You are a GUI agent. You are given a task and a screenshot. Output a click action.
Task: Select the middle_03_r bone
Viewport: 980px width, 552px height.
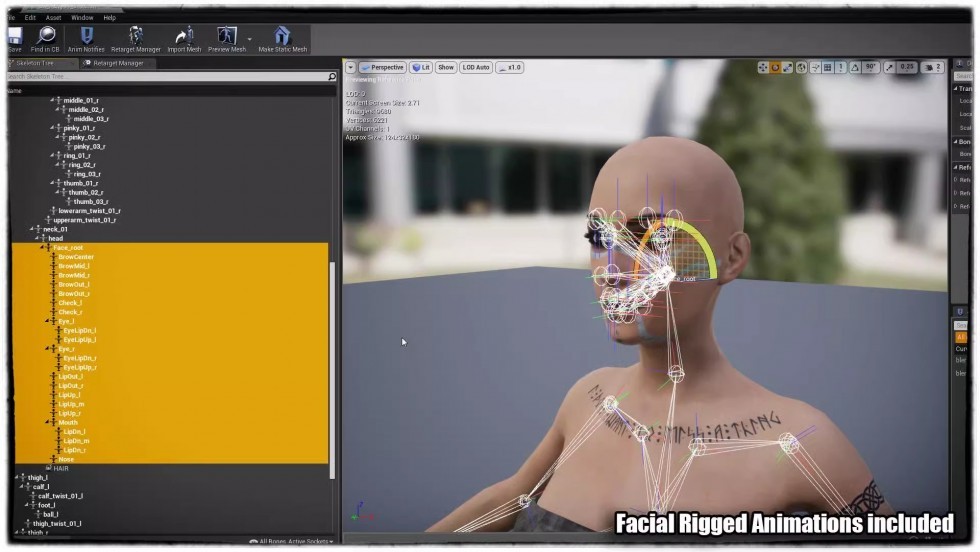(x=91, y=119)
